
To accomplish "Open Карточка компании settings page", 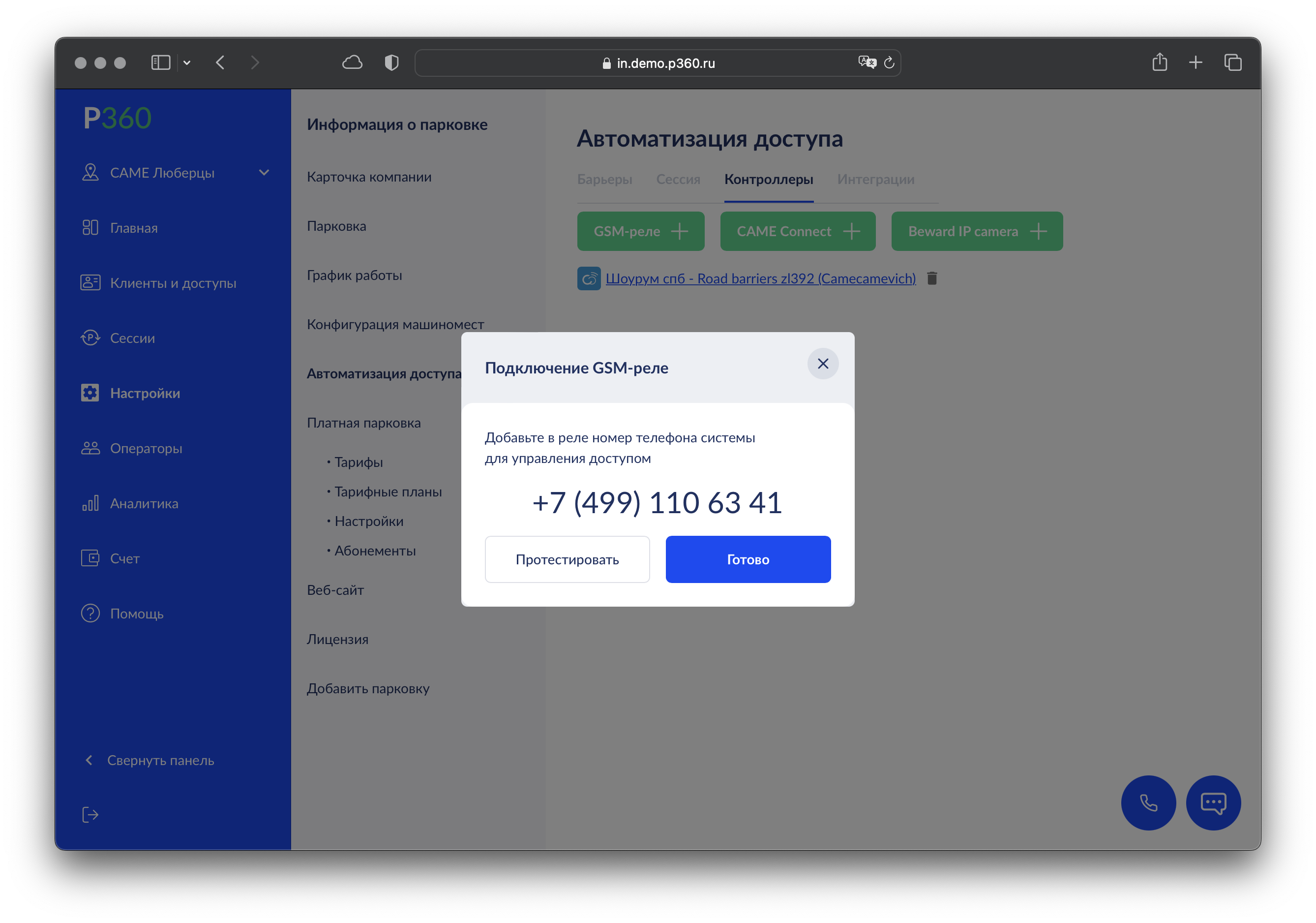I will pyautogui.click(x=368, y=177).
